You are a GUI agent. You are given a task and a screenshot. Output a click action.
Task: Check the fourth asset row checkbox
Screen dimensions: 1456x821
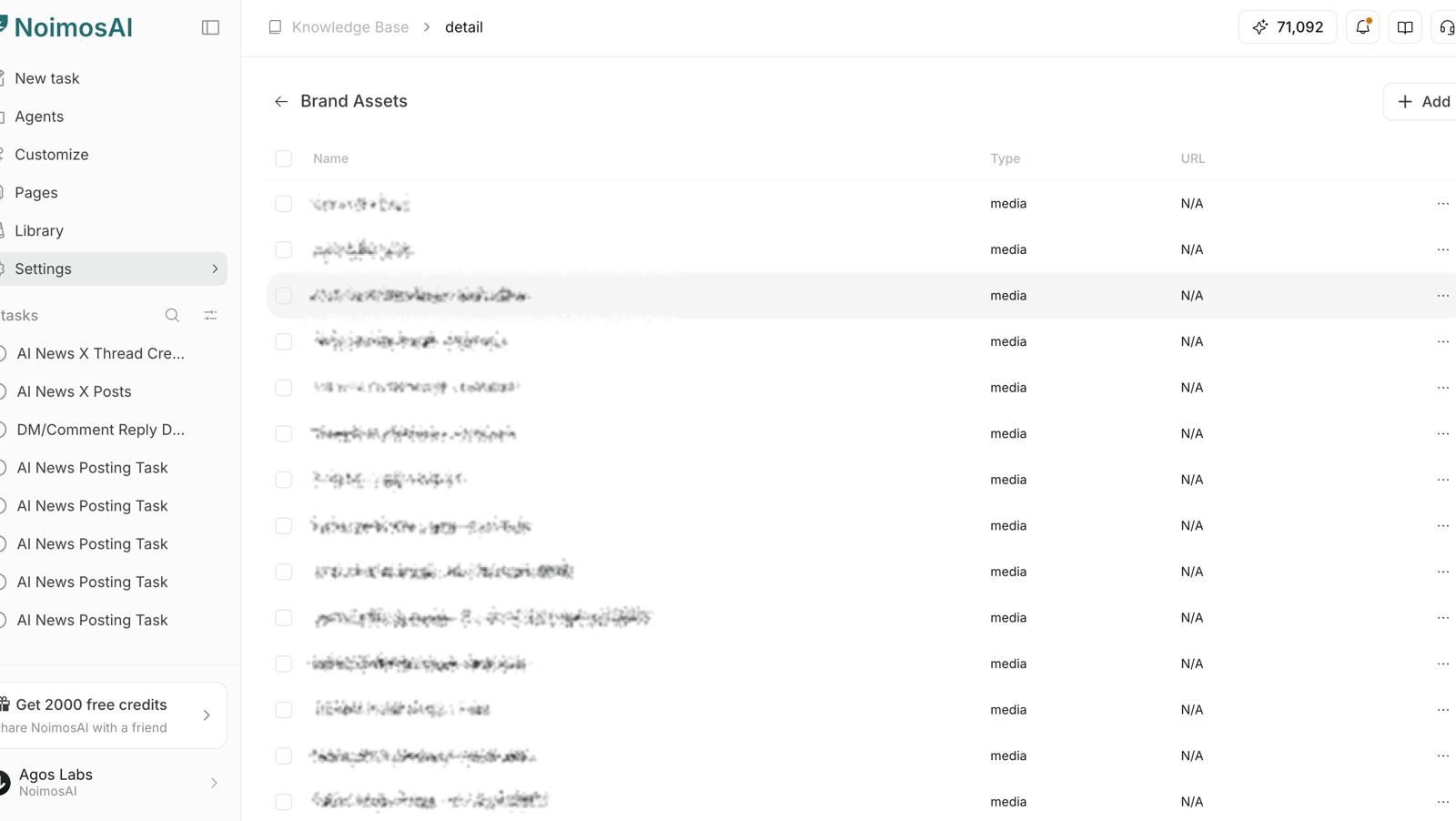[284, 341]
